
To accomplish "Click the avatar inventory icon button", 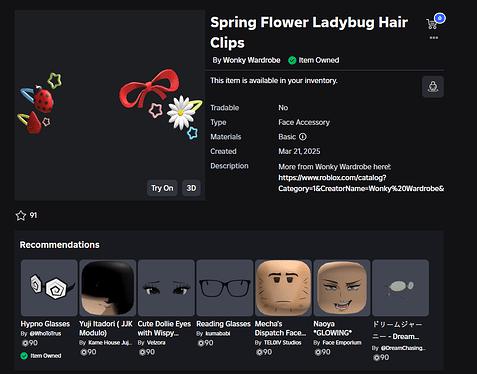I will coord(433,87).
